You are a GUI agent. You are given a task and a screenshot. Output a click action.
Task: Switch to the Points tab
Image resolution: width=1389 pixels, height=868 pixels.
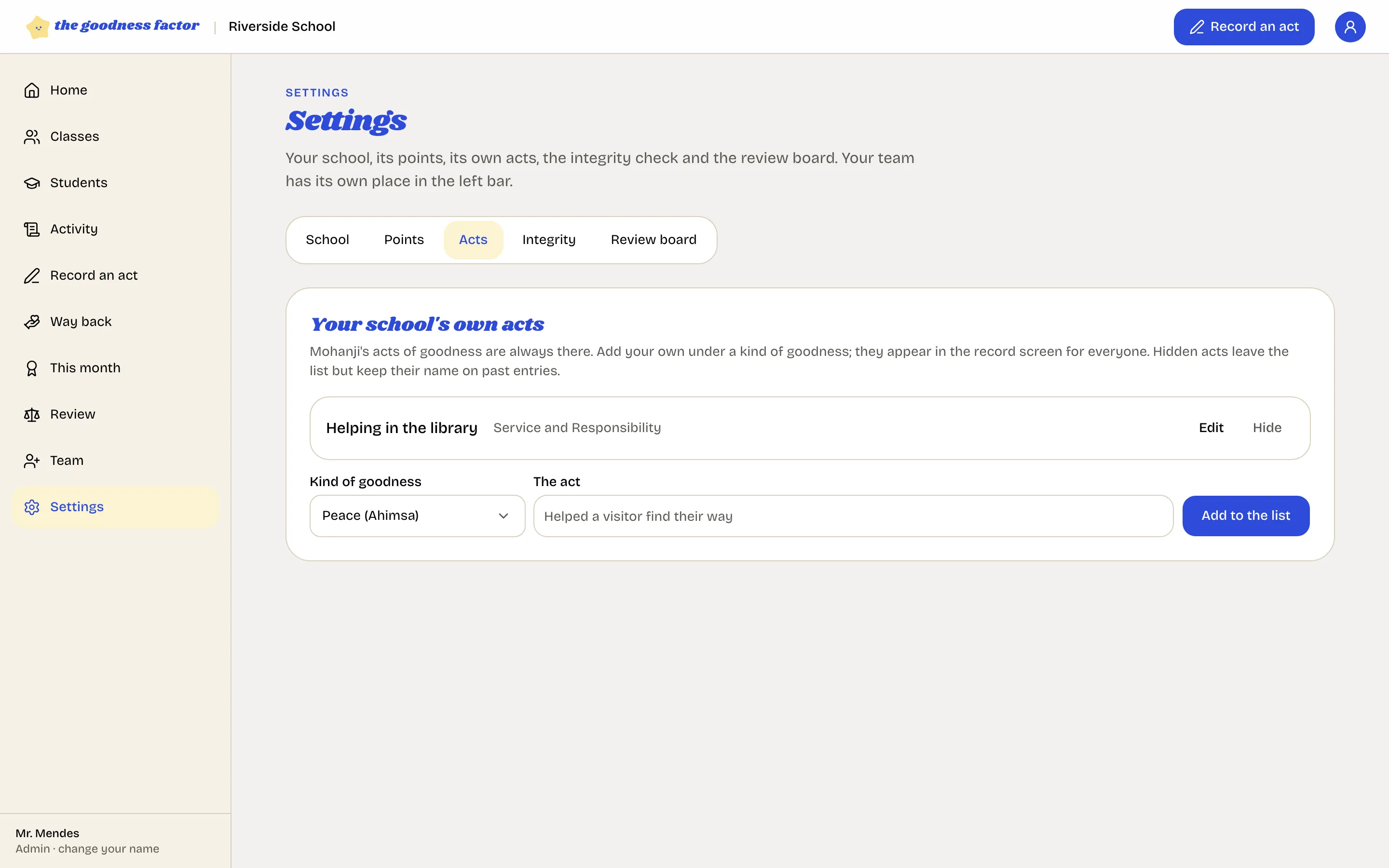point(404,240)
